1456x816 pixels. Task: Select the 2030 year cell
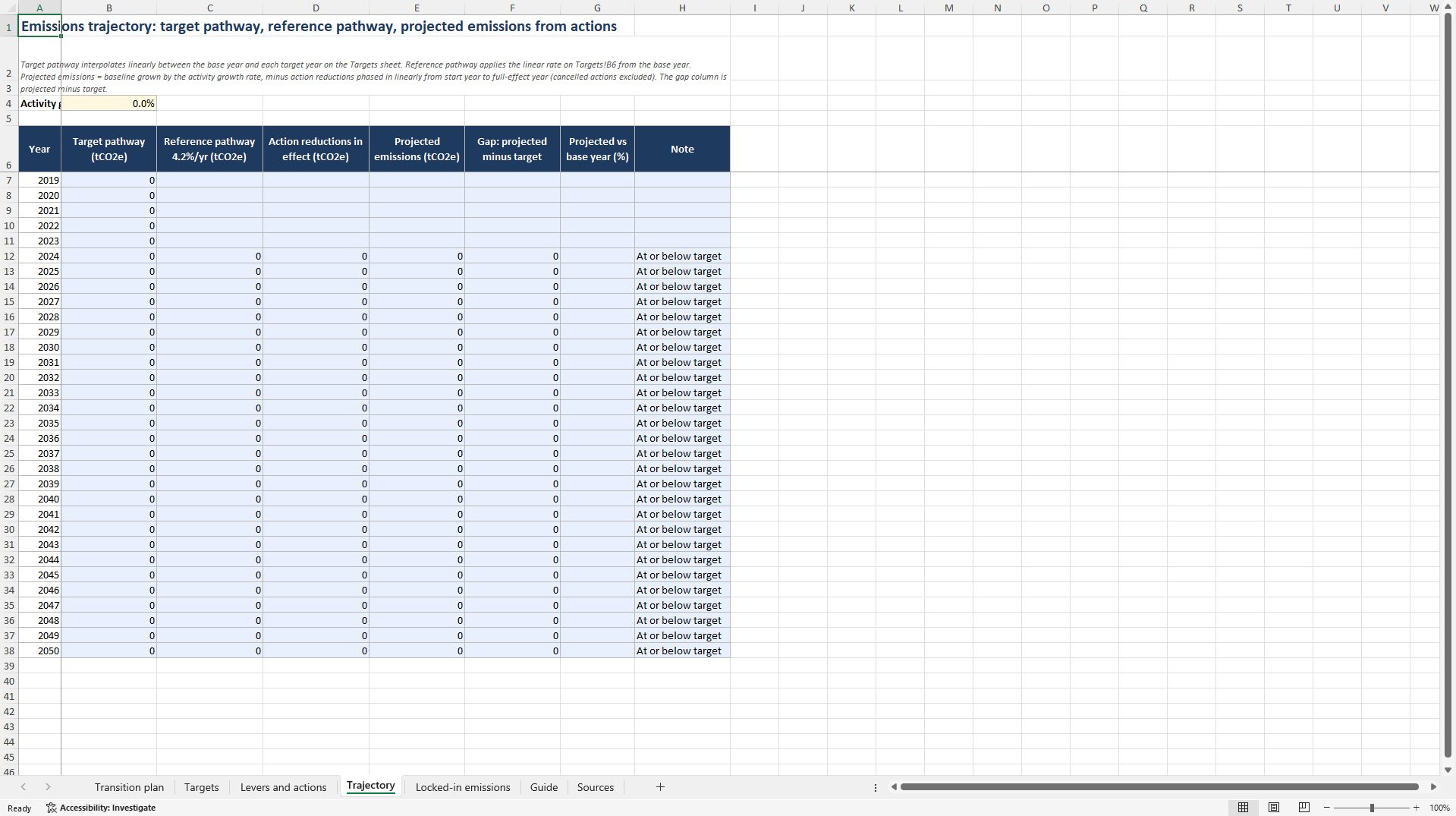(x=39, y=347)
